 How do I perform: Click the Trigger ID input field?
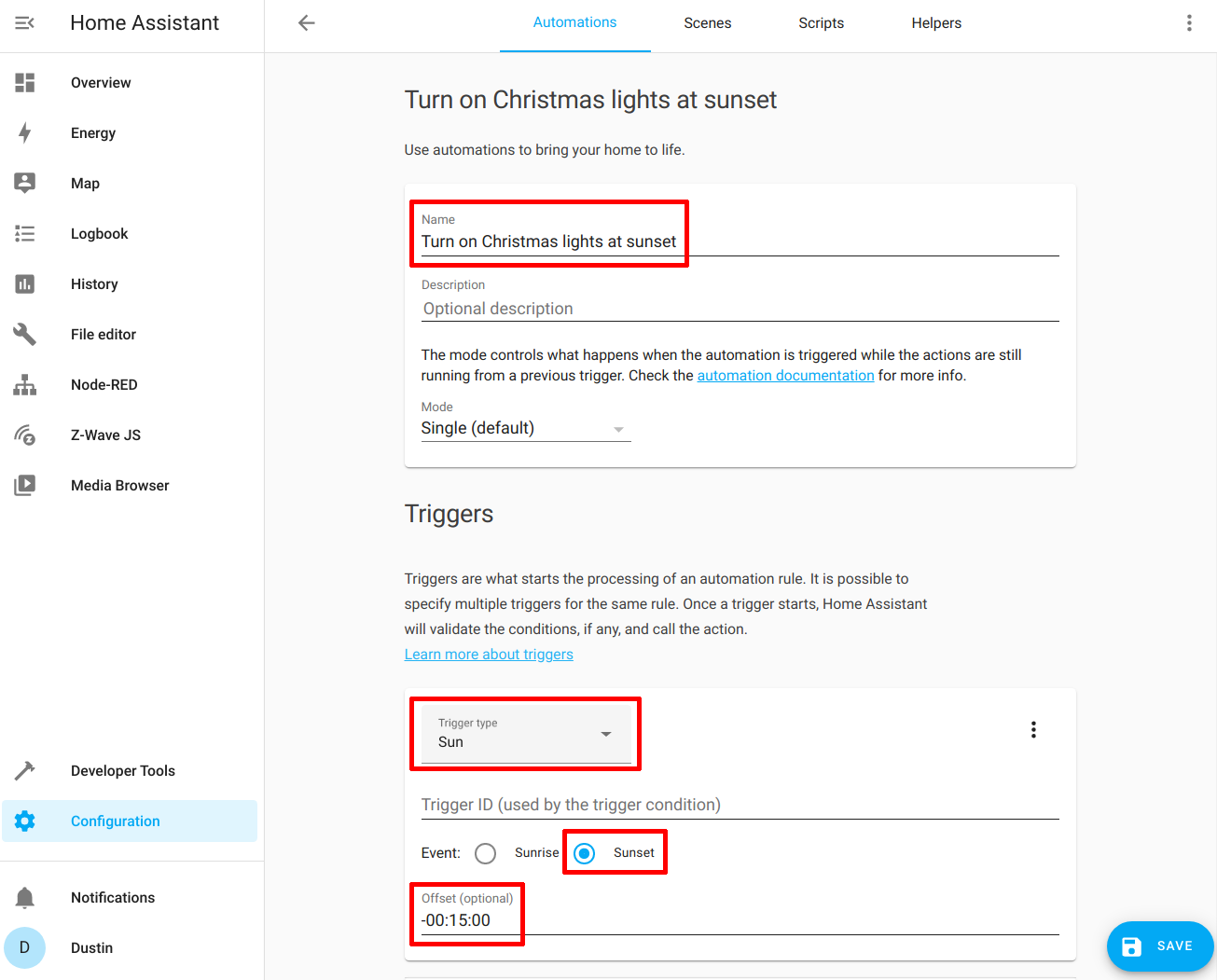point(740,805)
